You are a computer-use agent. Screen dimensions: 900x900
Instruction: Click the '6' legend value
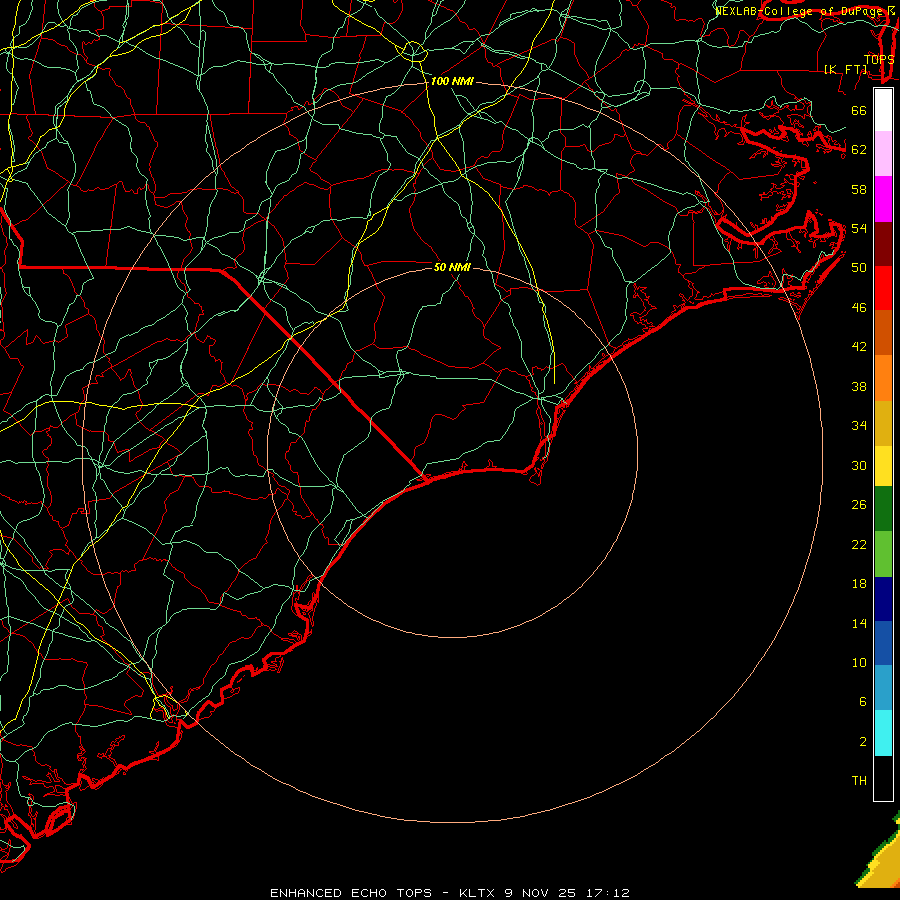click(862, 701)
